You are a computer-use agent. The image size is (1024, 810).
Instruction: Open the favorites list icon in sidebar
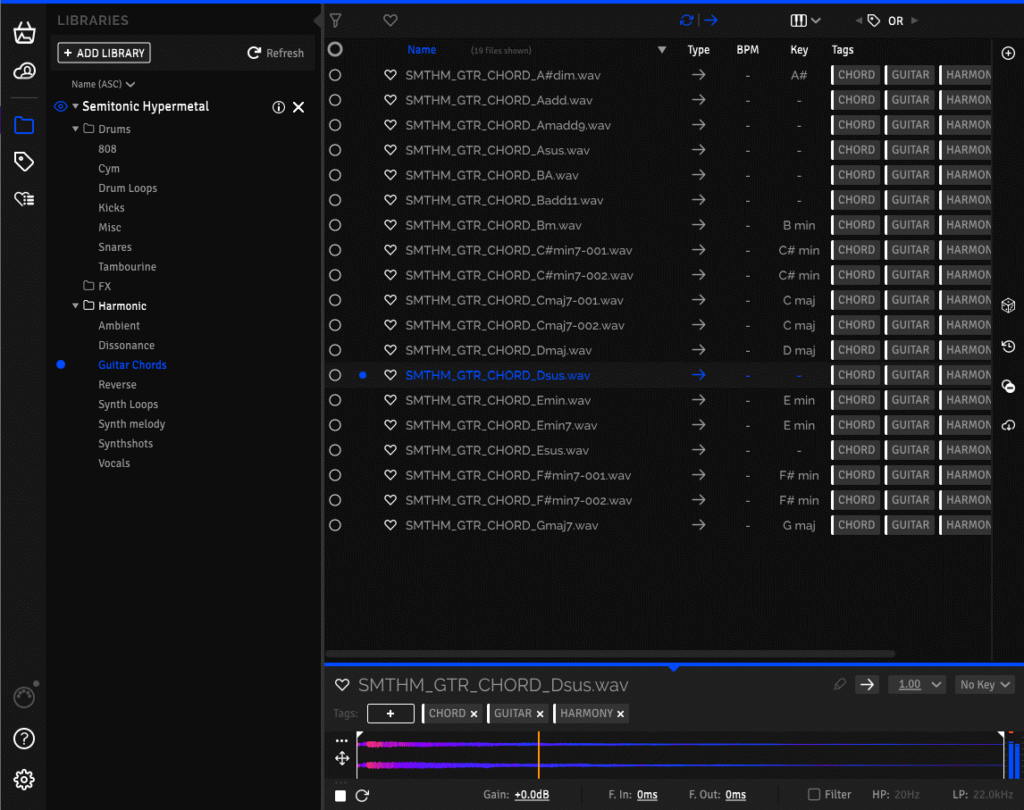[x=24, y=199]
